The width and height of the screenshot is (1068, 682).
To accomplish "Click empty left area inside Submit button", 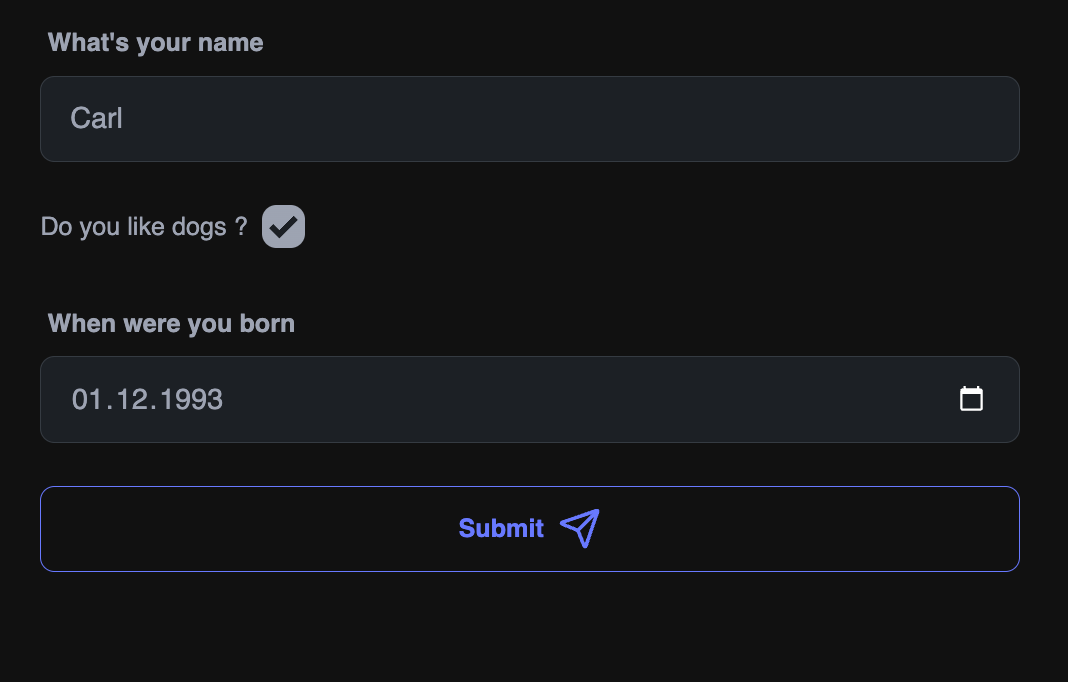I will [x=245, y=529].
